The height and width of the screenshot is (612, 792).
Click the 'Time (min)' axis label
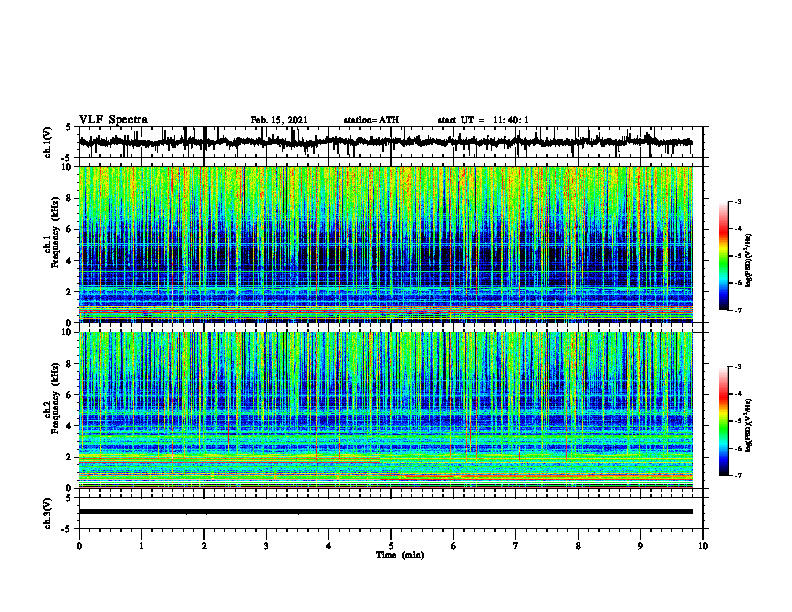click(x=400, y=555)
